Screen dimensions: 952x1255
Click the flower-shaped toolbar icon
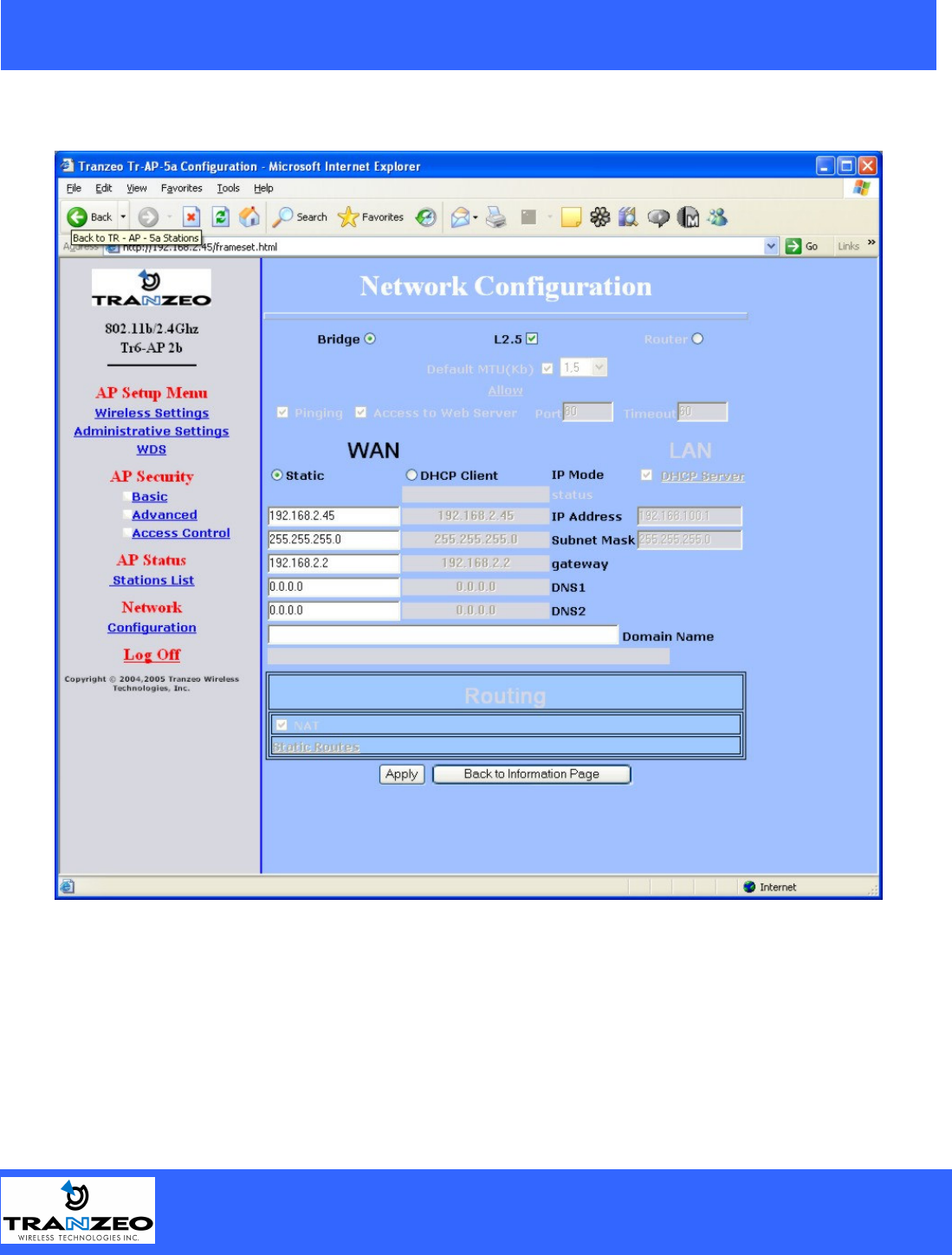pyautogui.click(x=600, y=217)
